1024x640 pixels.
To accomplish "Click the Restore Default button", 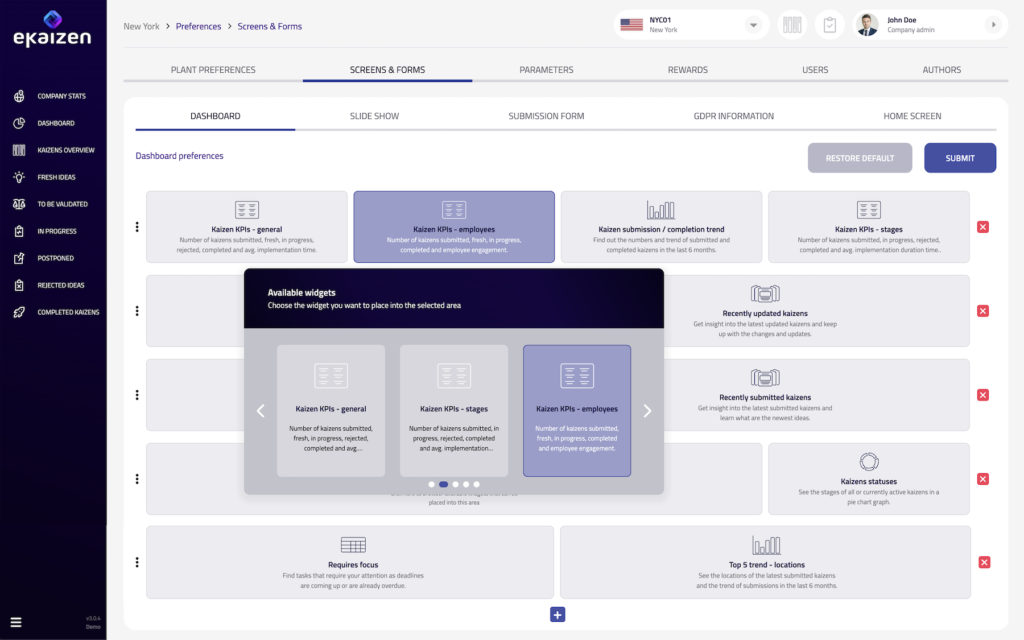I will click(x=859, y=158).
